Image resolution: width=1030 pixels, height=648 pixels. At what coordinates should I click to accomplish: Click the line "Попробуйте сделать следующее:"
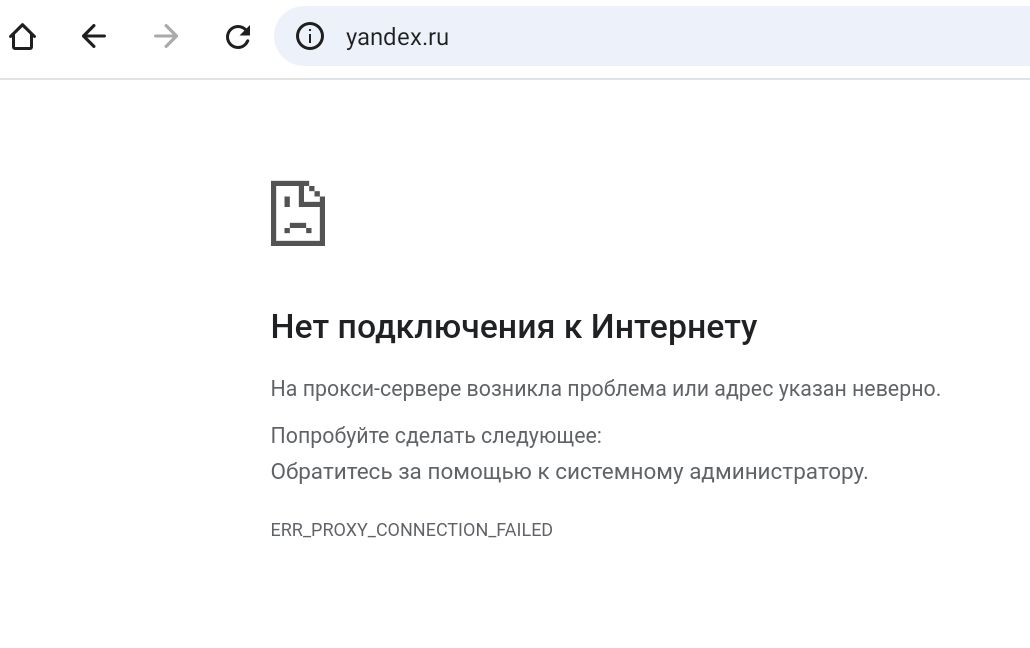436,436
